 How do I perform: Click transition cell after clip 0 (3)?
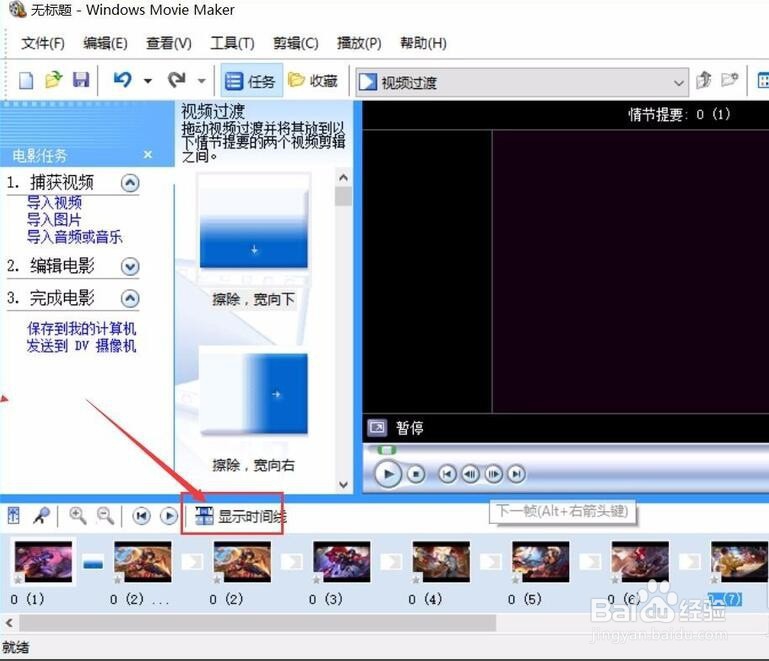coord(391,562)
